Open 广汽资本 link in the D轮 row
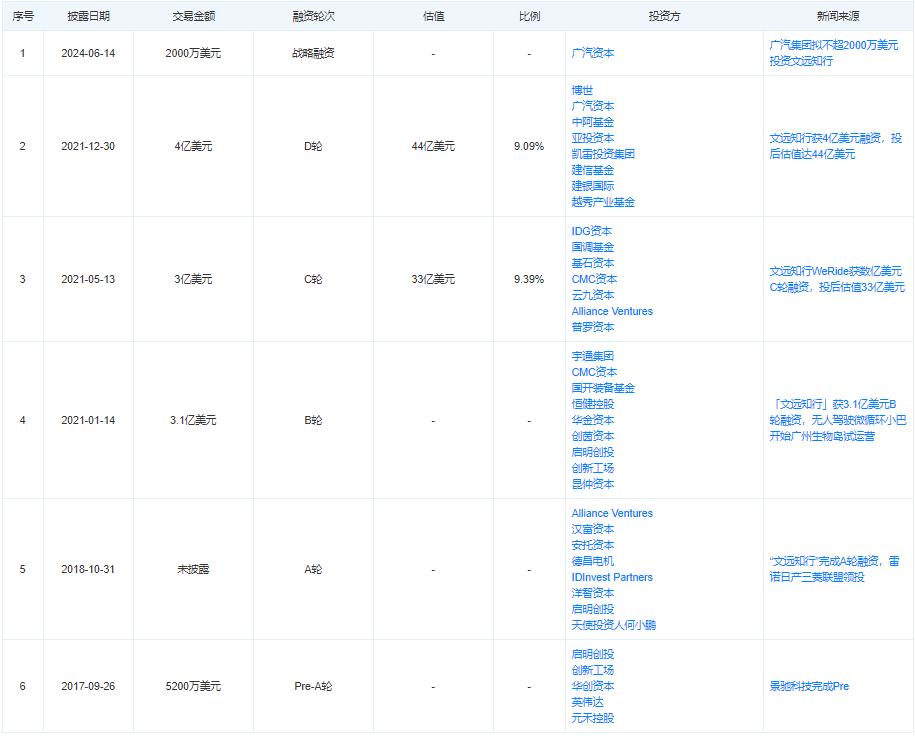The image size is (915, 738). tap(592, 106)
